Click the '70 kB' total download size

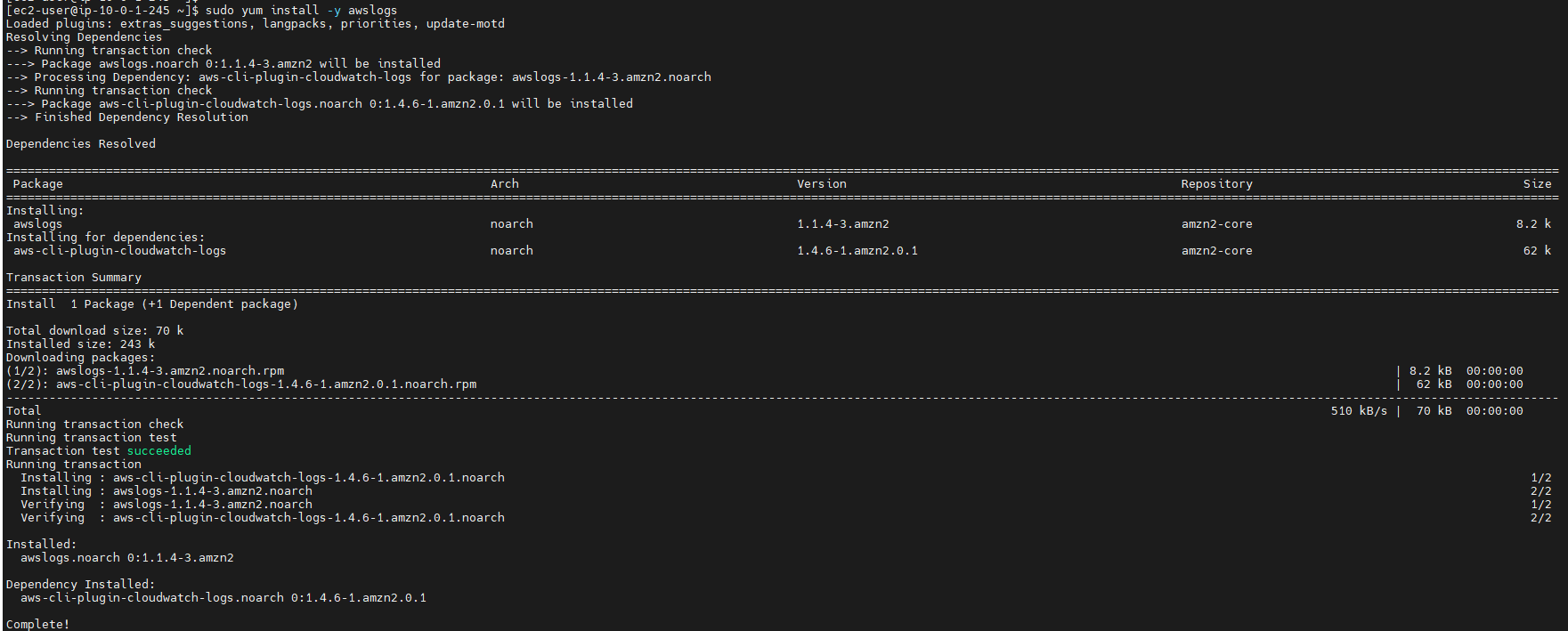point(1434,411)
